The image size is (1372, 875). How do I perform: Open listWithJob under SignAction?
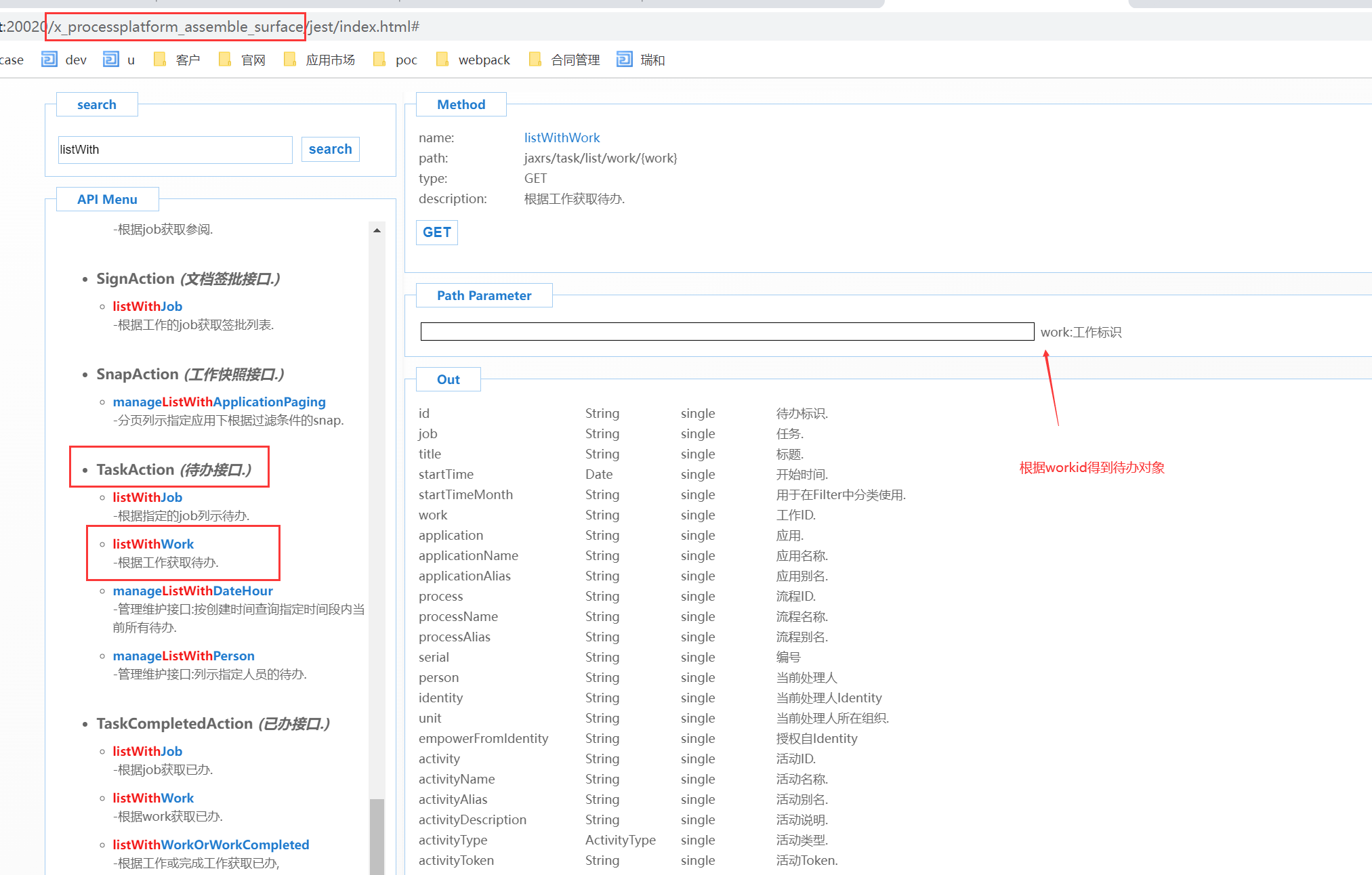147,306
